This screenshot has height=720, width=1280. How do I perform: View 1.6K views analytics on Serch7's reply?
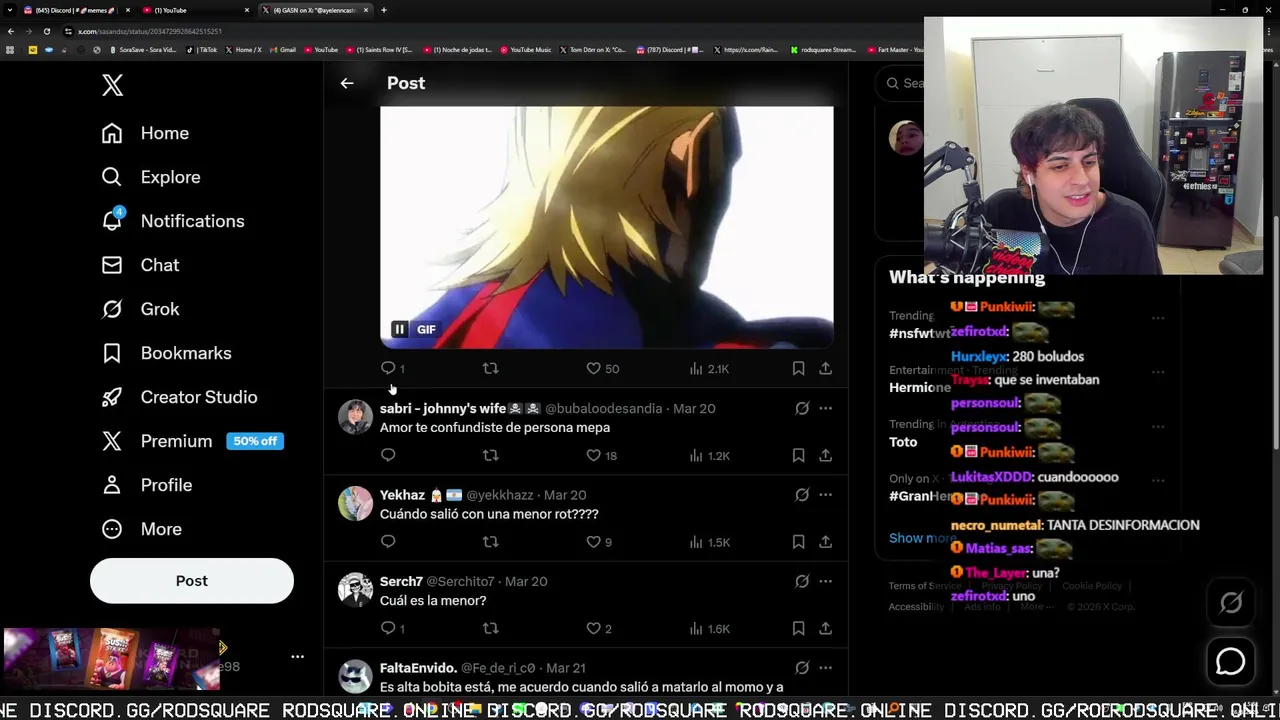pyautogui.click(x=709, y=628)
